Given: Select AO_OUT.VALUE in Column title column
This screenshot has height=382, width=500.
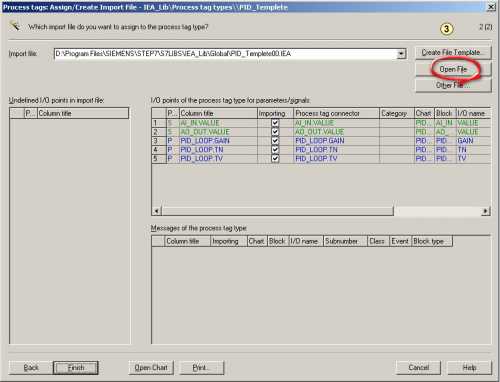Looking at the screenshot, I should pos(218,132).
